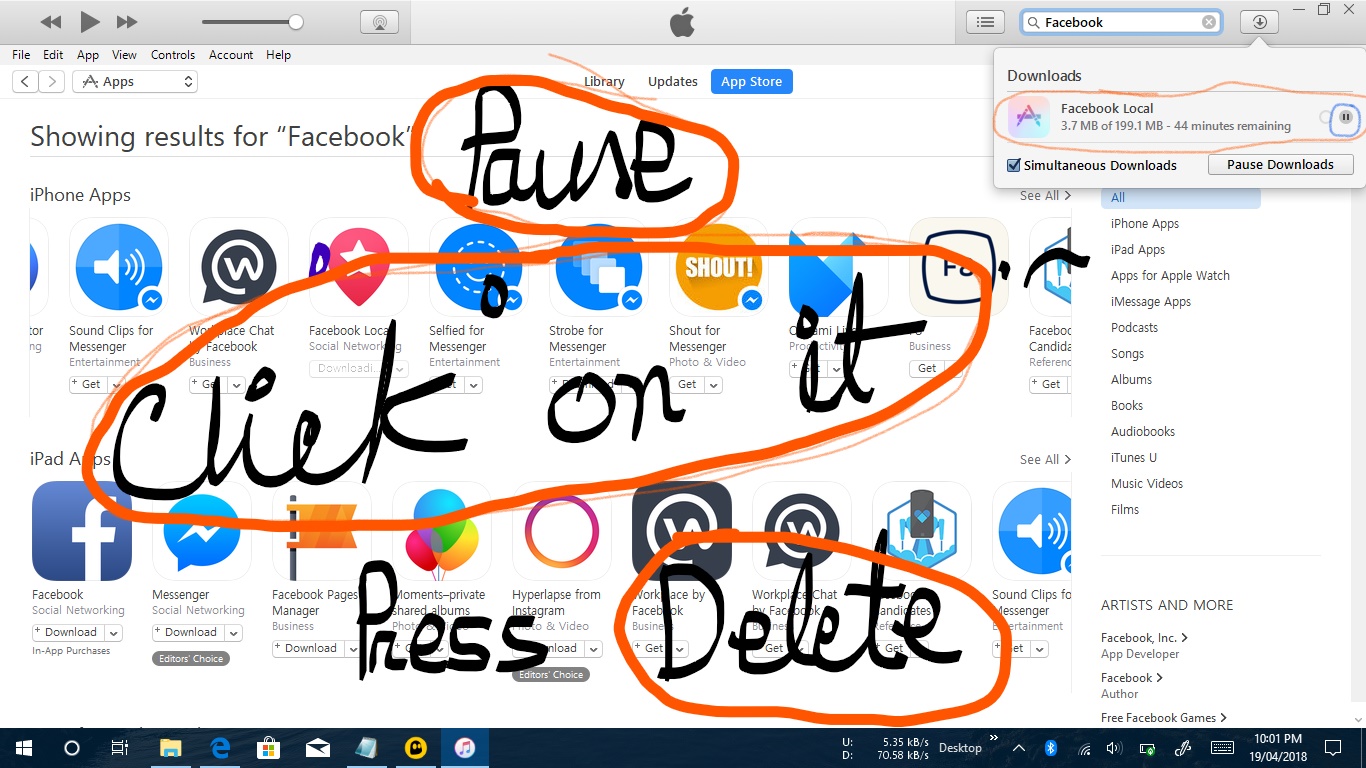Image resolution: width=1366 pixels, height=768 pixels.
Task: Open Microsoft Edge from taskbar
Action: (x=220, y=747)
